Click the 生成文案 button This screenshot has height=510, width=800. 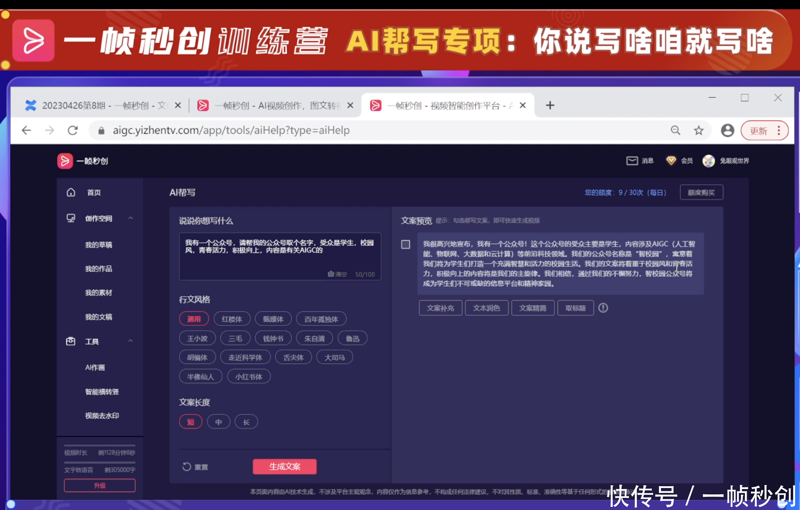pyautogui.click(x=285, y=467)
